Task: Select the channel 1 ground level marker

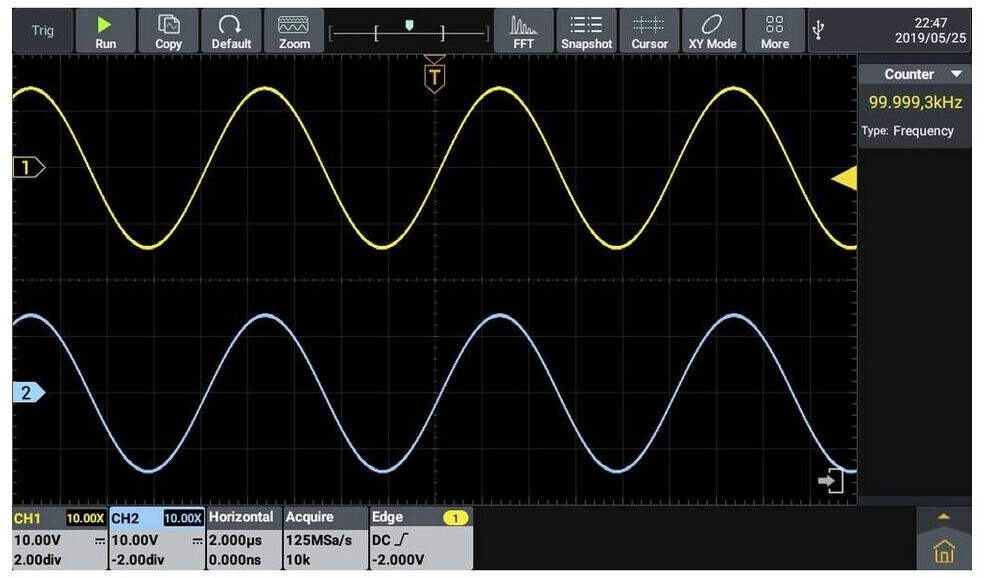Action: click(x=28, y=168)
